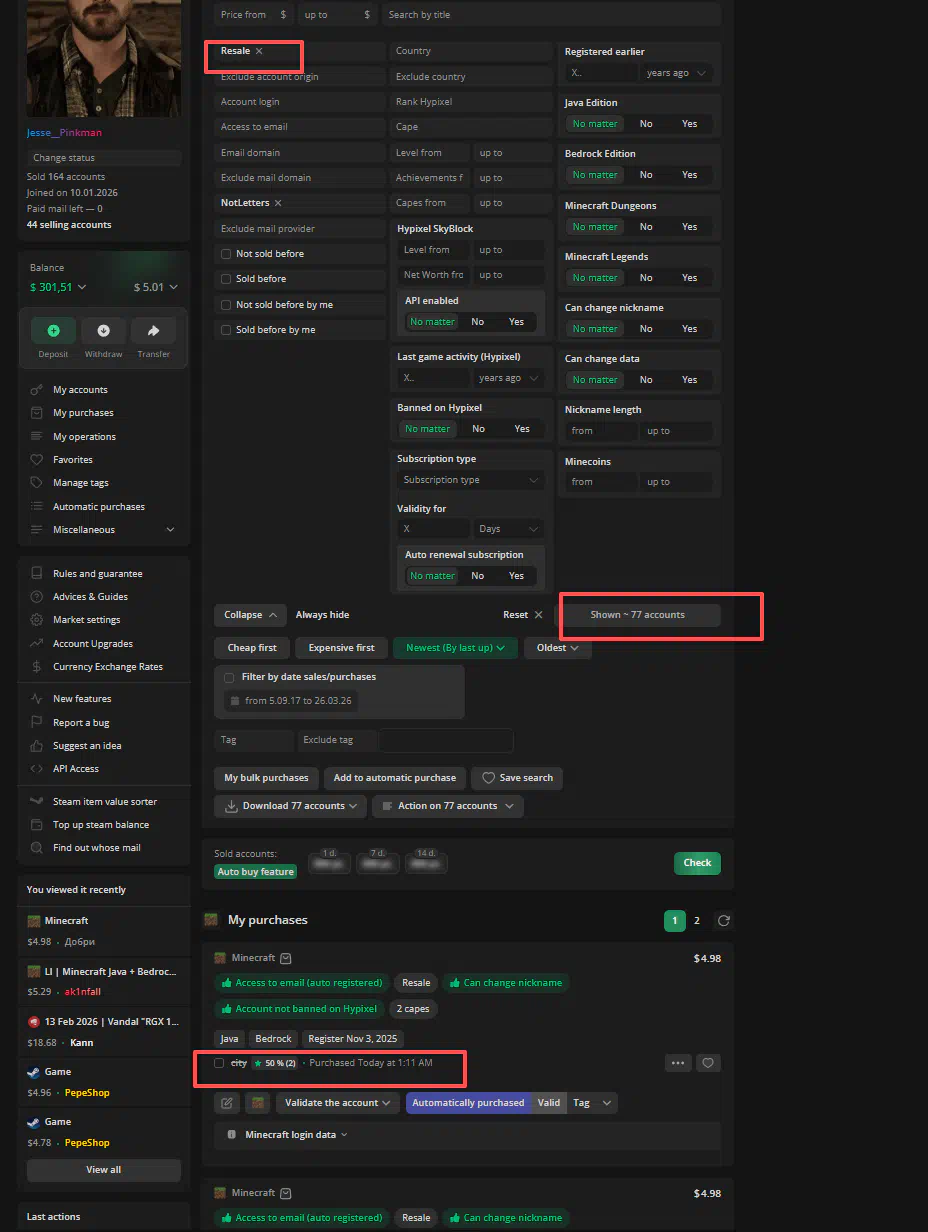Image resolution: width=928 pixels, height=1232 pixels.
Task: Open the 'Download 77 accounts' dropdown
Action: point(285,806)
